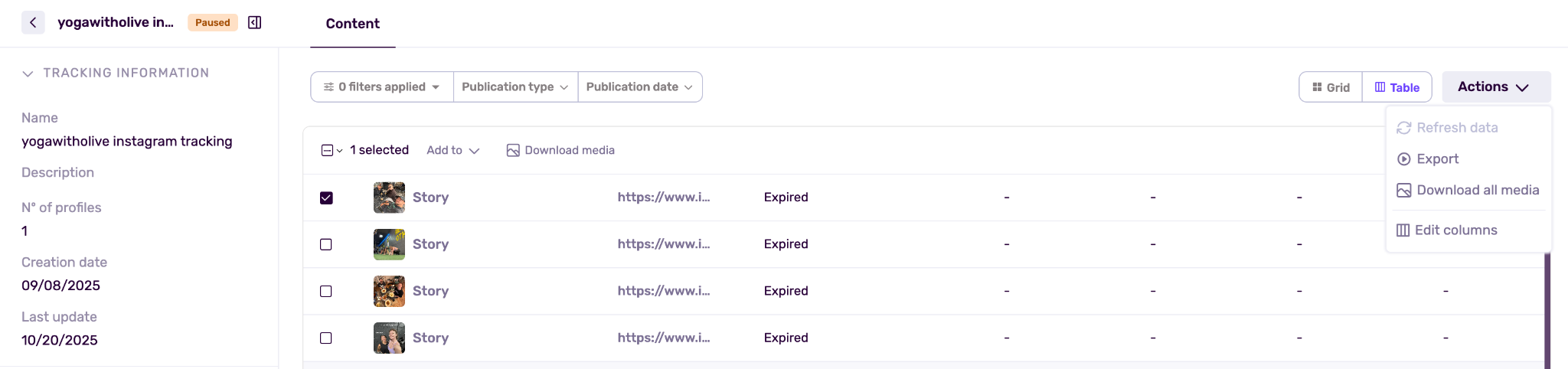Collapse the sidebar panel icon
This screenshot has width=1568, height=369.
coord(255,23)
